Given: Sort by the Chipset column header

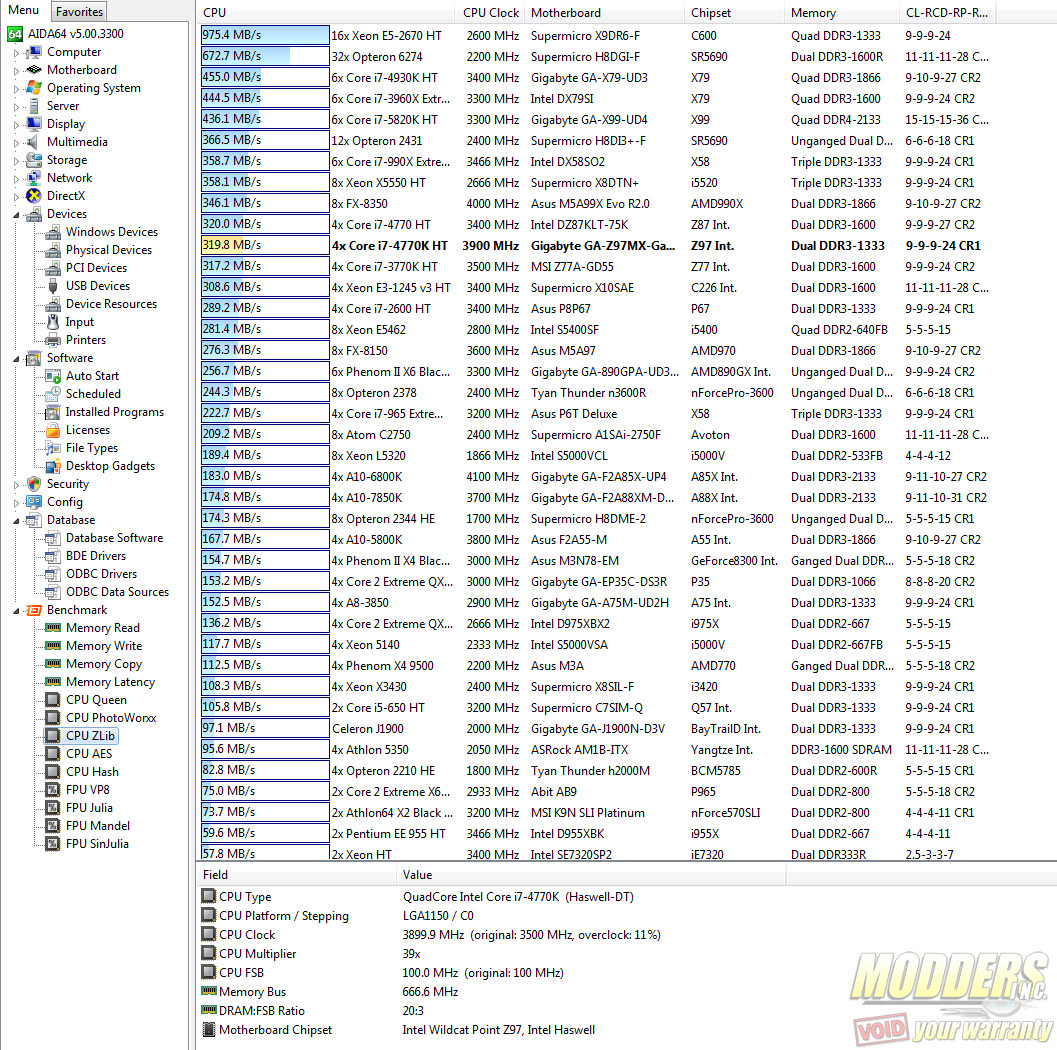Looking at the screenshot, I should (735, 12).
